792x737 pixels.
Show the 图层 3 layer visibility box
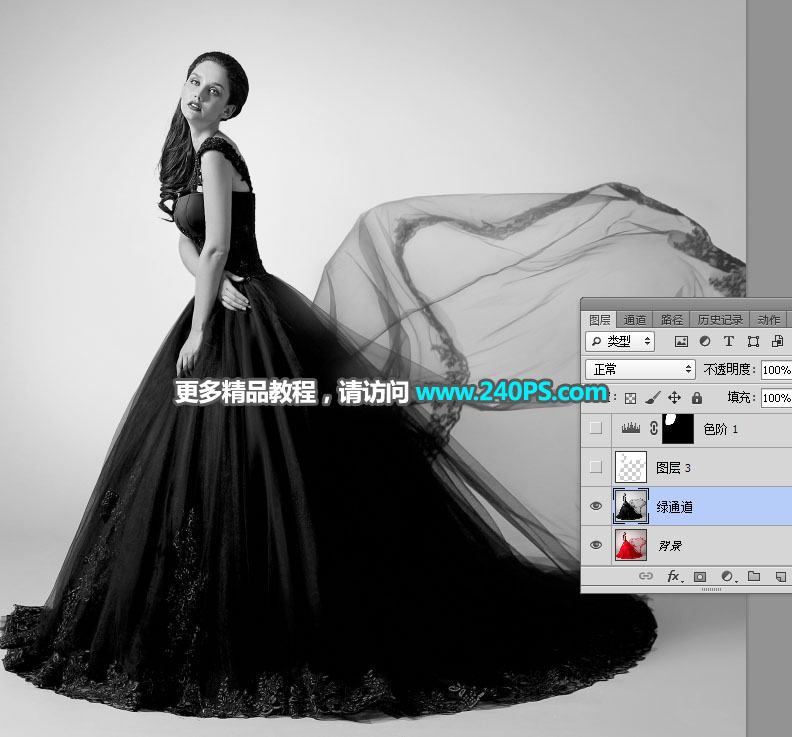point(596,467)
